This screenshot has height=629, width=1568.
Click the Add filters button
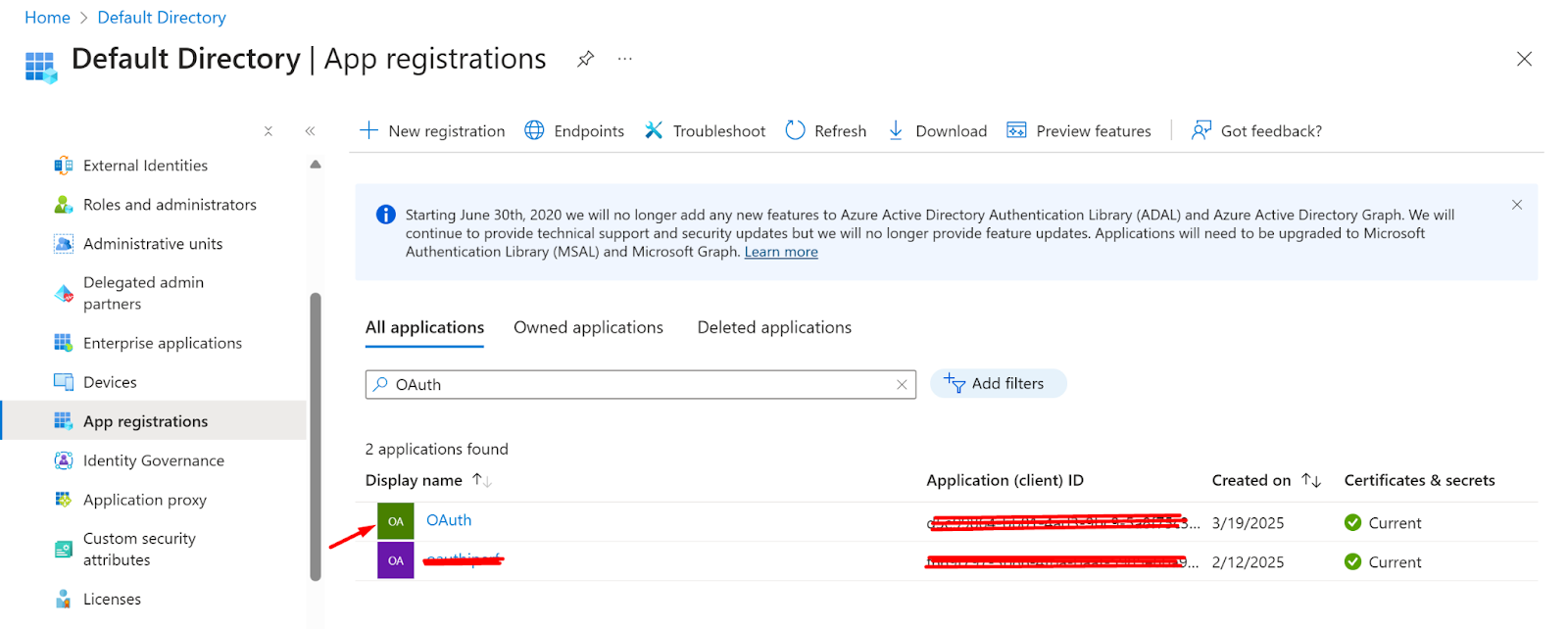[998, 383]
